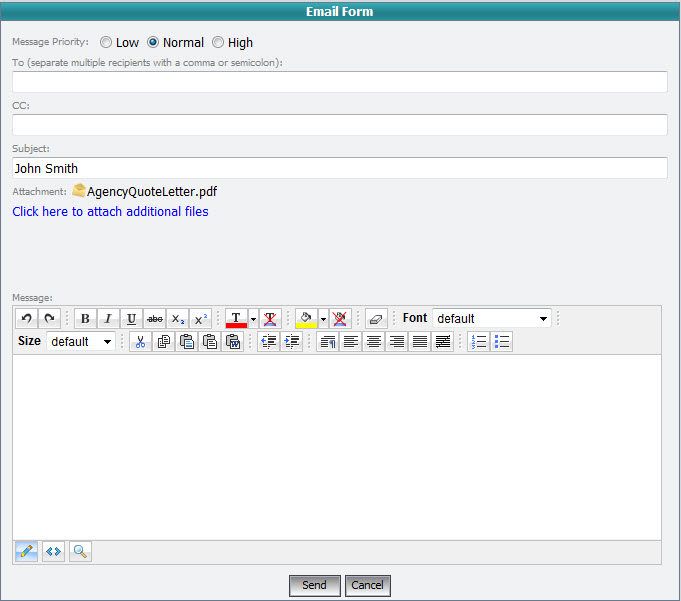Decrease the paragraph indent
681x601 pixels.
tap(268, 342)
